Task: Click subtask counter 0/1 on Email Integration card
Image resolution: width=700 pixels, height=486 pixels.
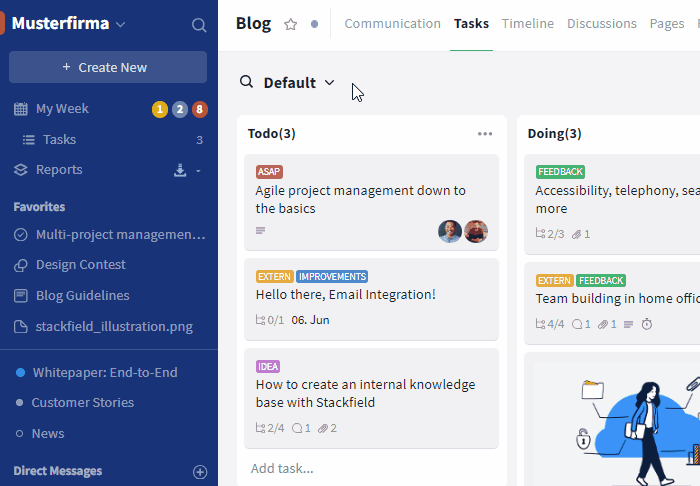Action: click(270, 320)
